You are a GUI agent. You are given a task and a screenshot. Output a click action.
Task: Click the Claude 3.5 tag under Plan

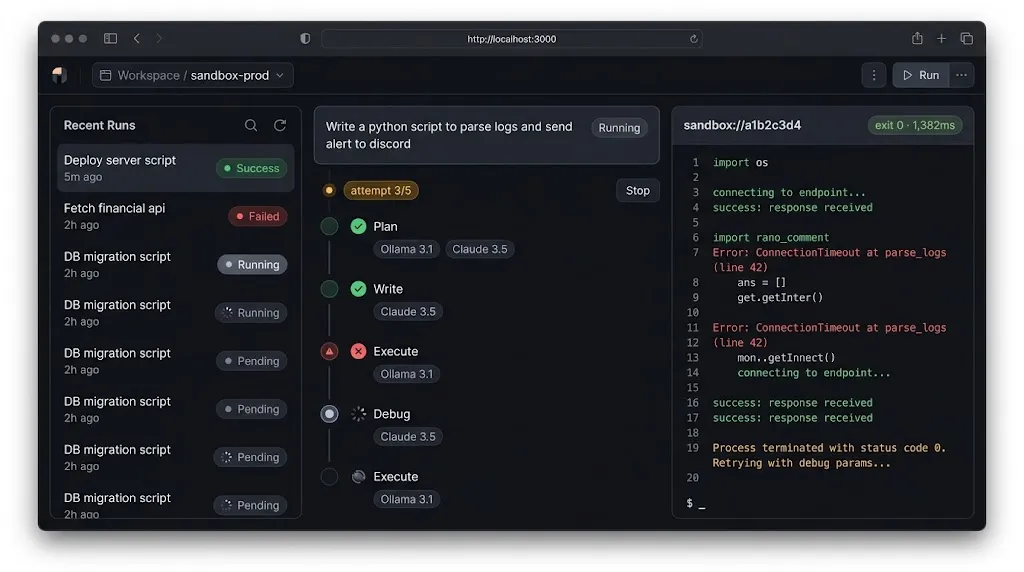[x=479, y=249]
